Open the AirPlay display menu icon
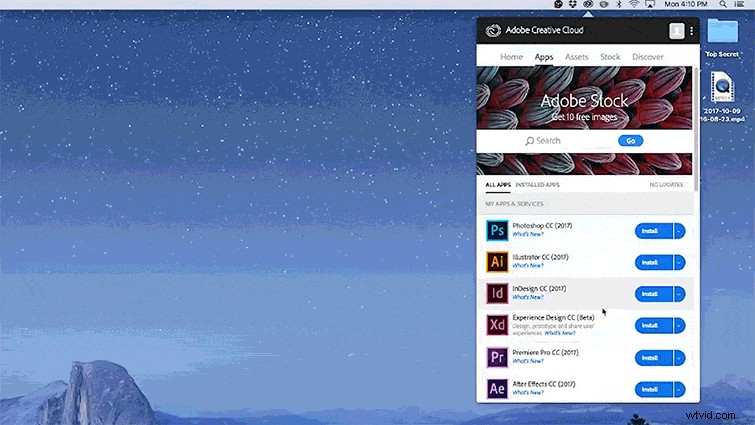This screenshot has width=755, height=425. 650,4
